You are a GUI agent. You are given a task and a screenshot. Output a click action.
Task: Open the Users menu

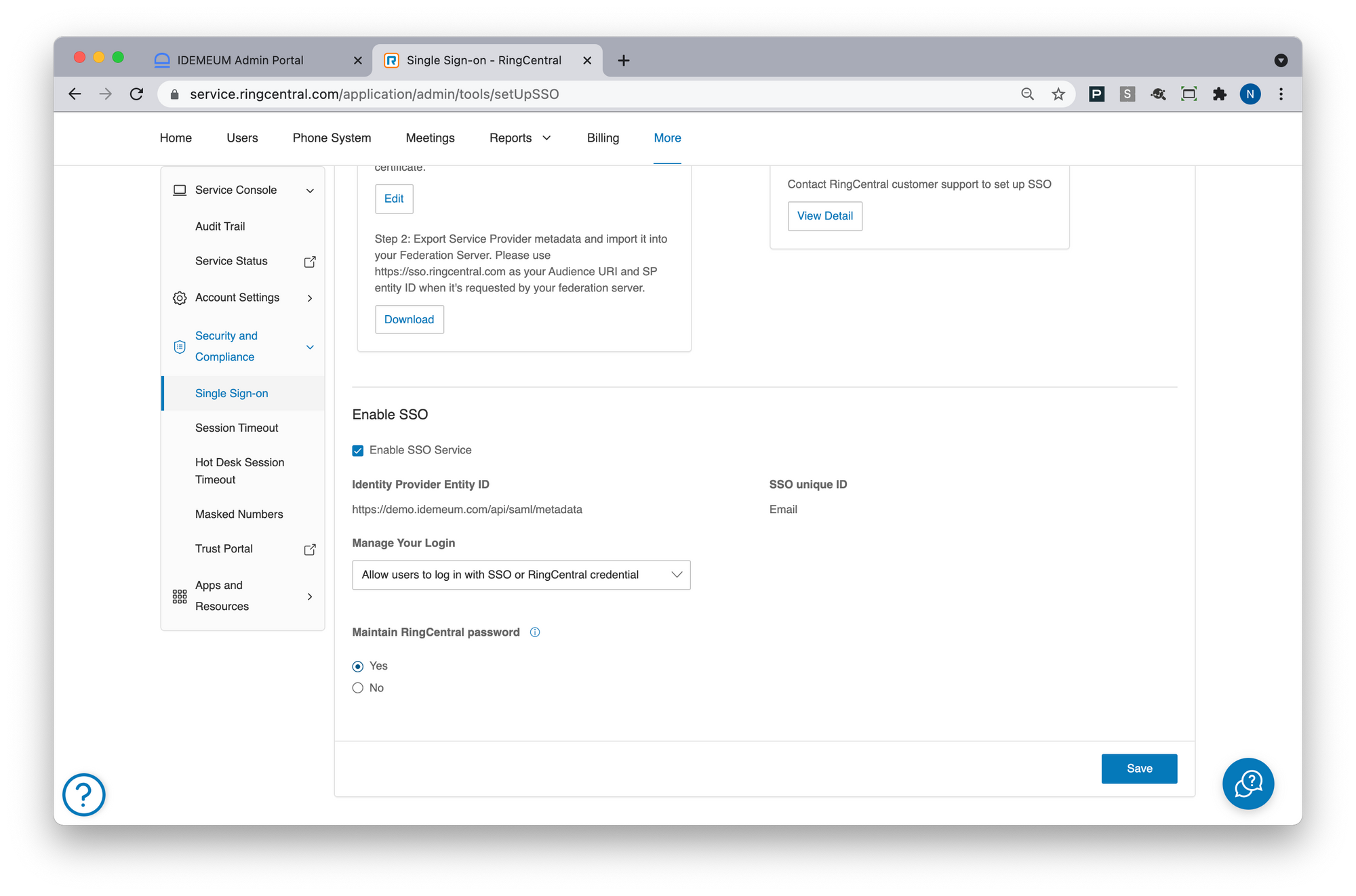tap(242, 138)
